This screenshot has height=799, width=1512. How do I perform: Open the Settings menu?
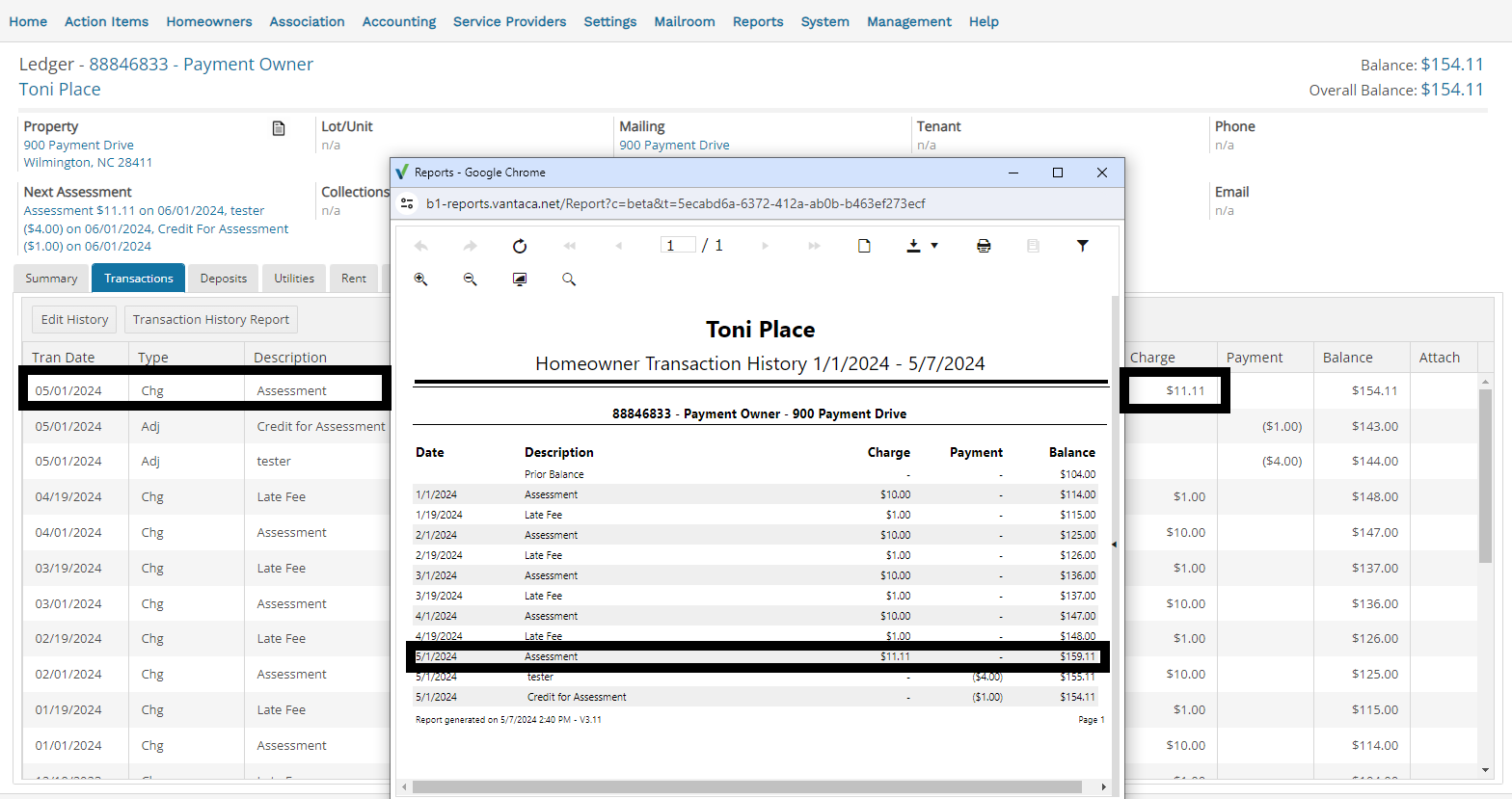tap(610, 21)
